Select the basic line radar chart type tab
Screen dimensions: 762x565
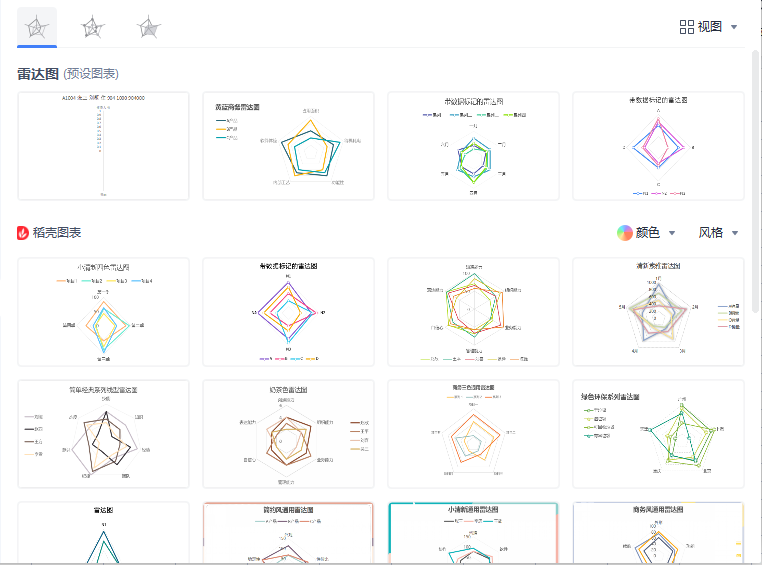(x=37, y=27)
